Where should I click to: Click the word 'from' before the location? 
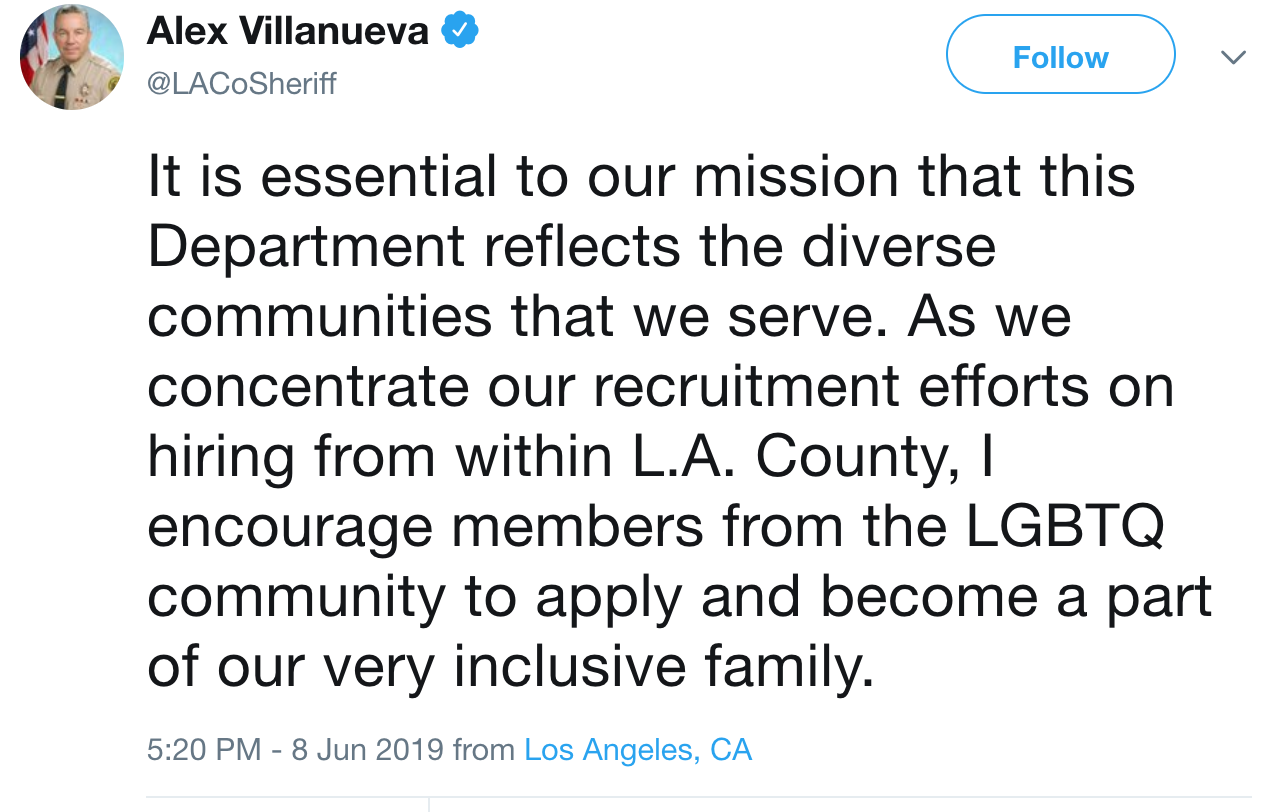pyautogui.click(x=484, y=749)
